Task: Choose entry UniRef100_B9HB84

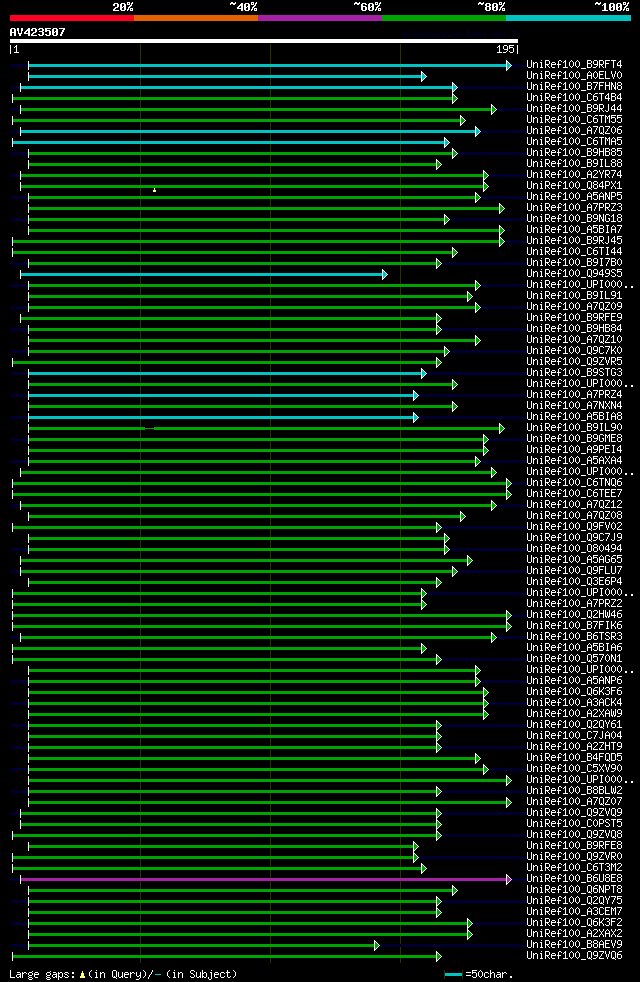Action: tap(574, 329)
